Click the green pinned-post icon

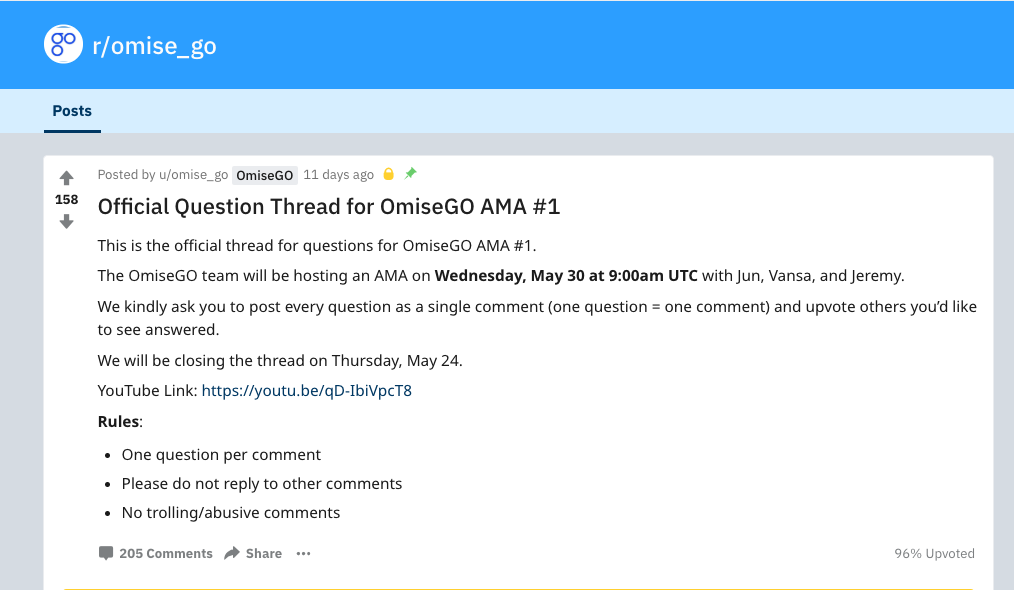tap(410, 173)
